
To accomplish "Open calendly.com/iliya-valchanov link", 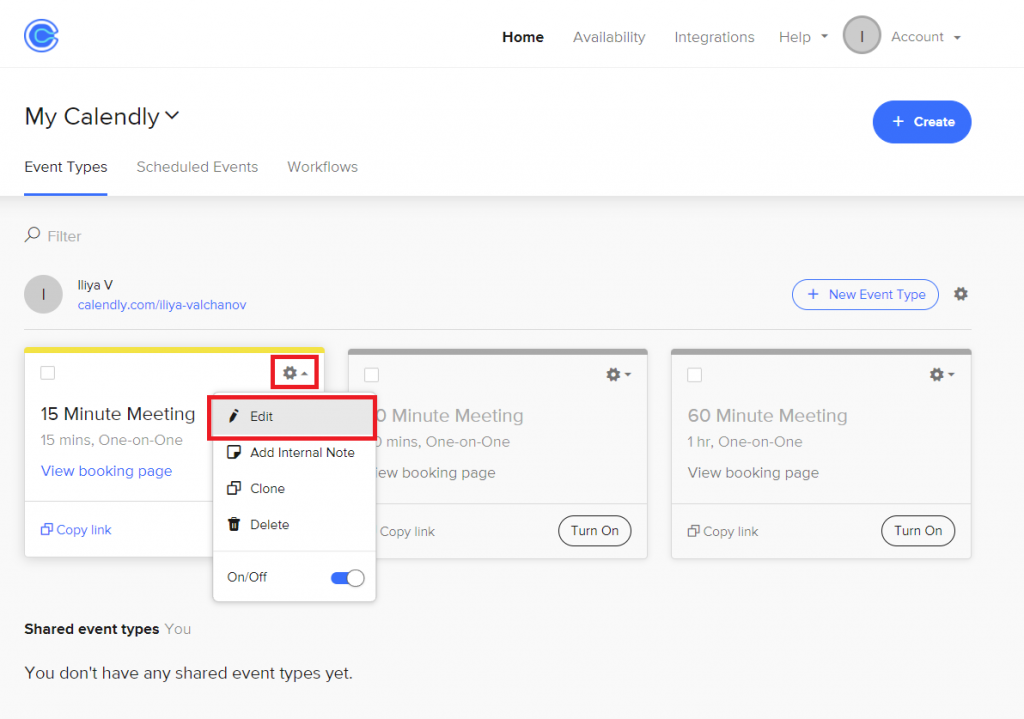I will (x=162, y=305).
